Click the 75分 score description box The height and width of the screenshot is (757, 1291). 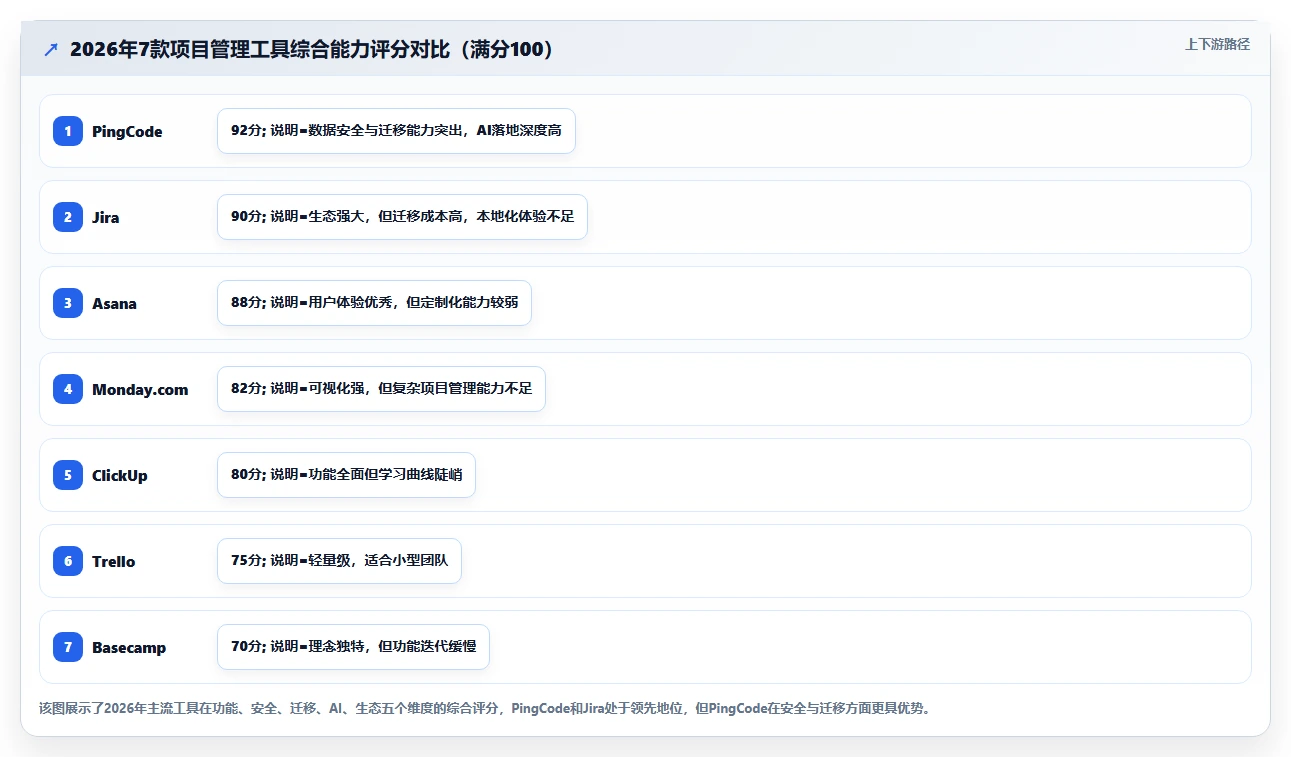339,561
